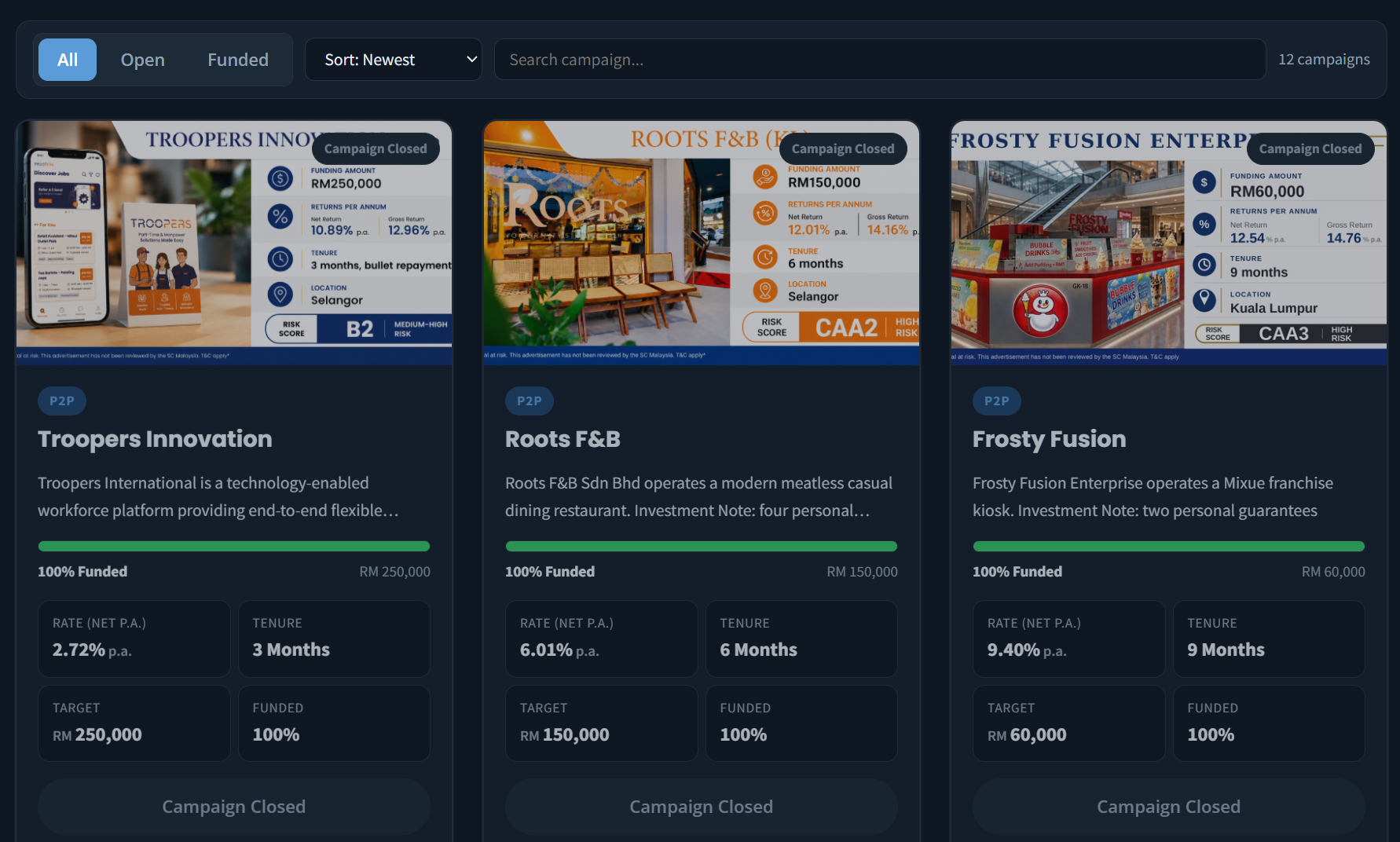Click the percent returns icon on Troopers banner
Image resolution: width=1400 pixels, height=842 pixels.
(x=280, y=217)
